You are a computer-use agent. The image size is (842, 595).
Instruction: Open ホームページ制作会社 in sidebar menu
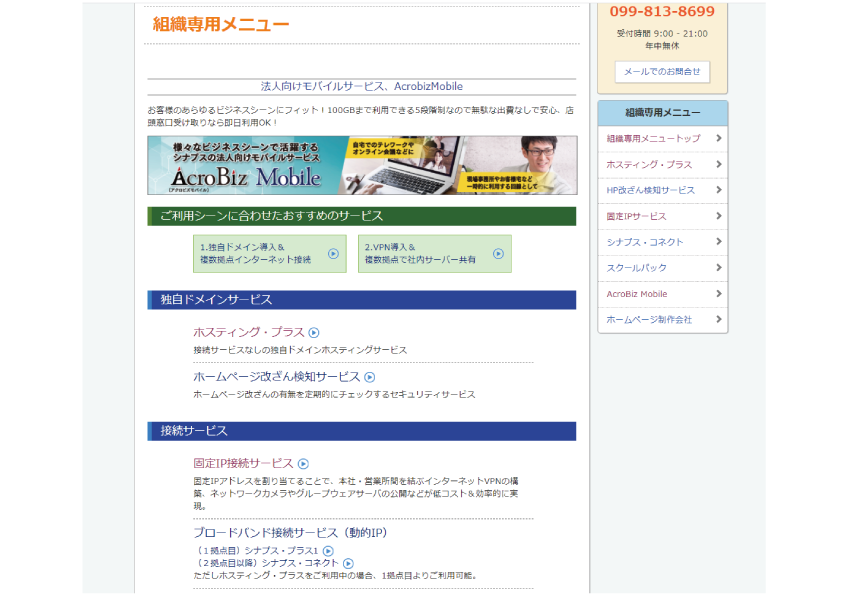click(663, 320)
